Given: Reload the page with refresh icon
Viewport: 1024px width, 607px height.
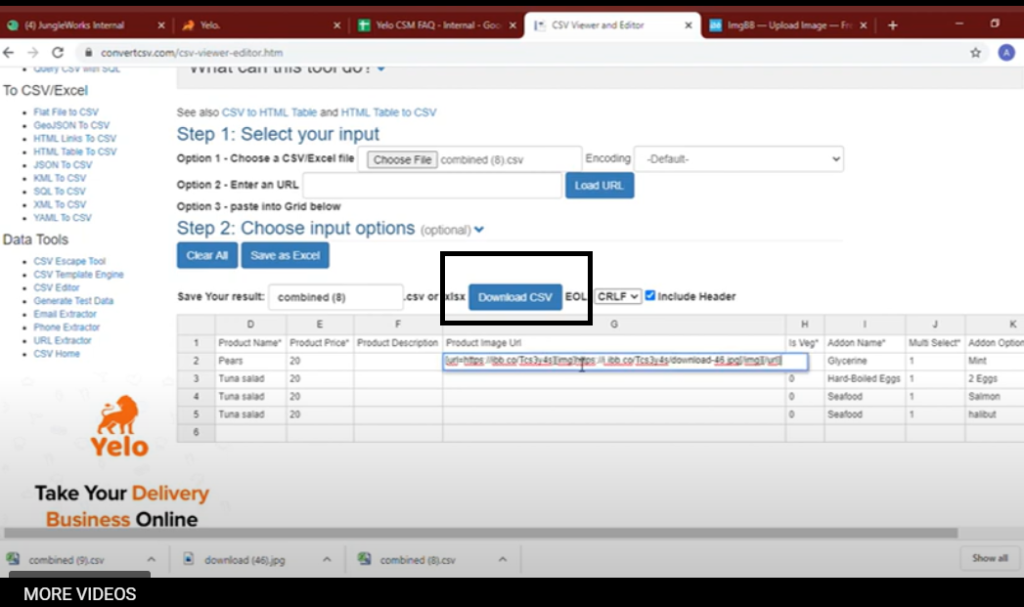Looking at the screenshot, I should (x=57, y=52).
